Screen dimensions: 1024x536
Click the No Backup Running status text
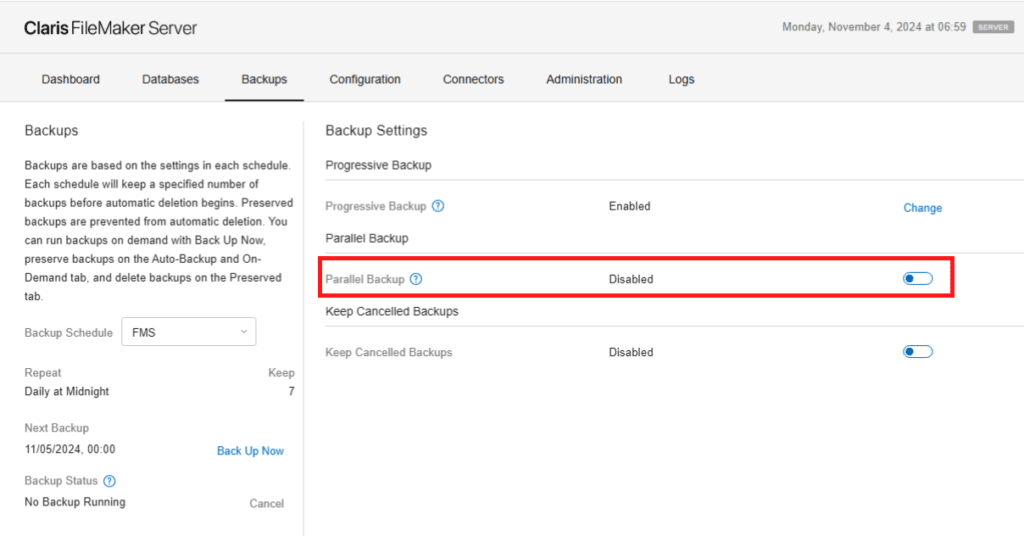point(75,502)
